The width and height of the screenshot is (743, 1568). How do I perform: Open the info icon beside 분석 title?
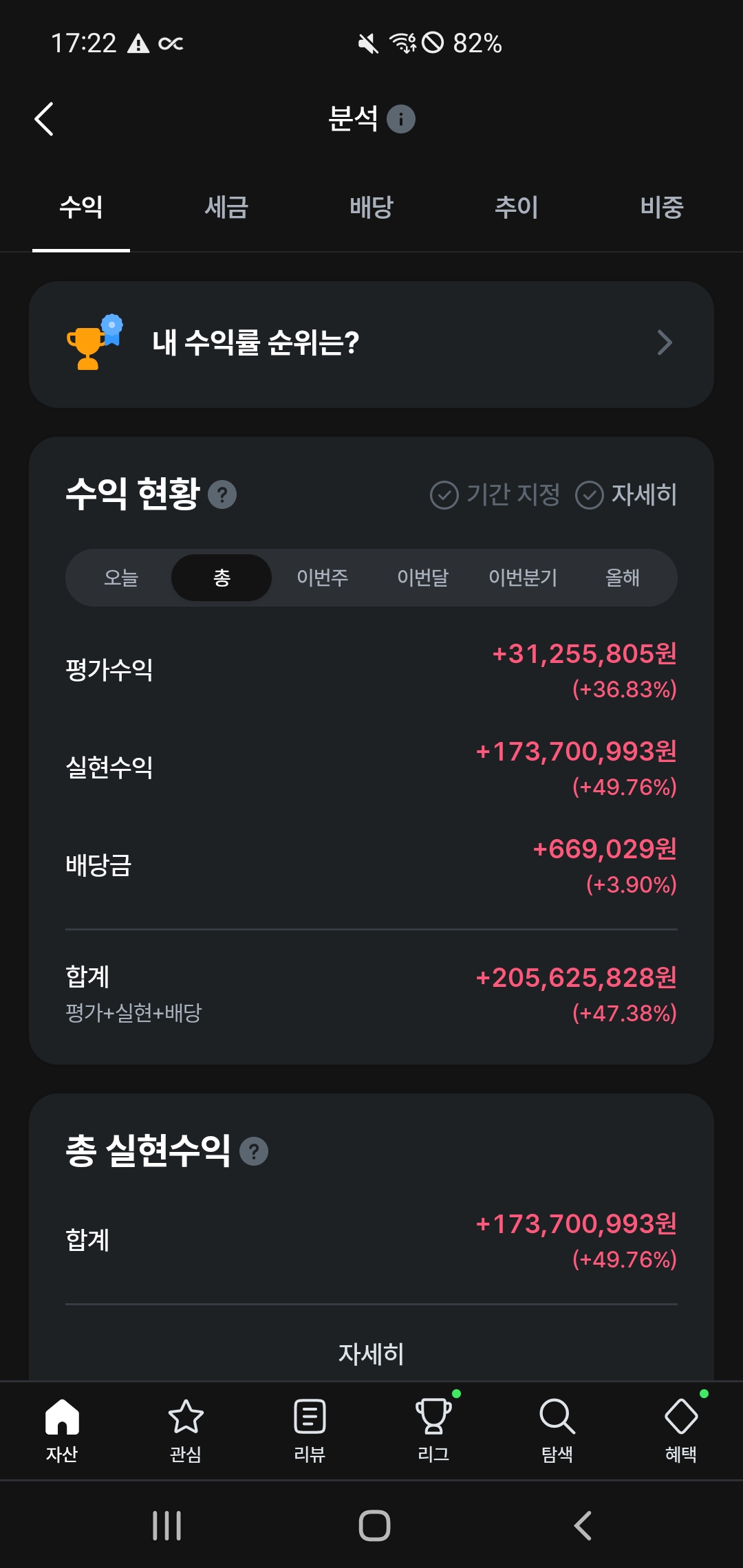pos(401,119)
